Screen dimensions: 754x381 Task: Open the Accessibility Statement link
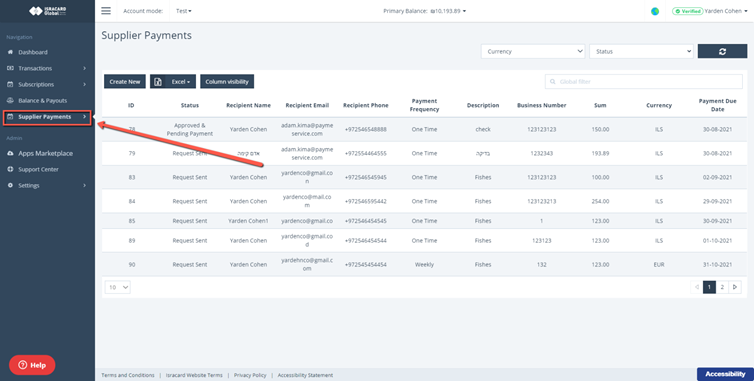click(305, 375)
